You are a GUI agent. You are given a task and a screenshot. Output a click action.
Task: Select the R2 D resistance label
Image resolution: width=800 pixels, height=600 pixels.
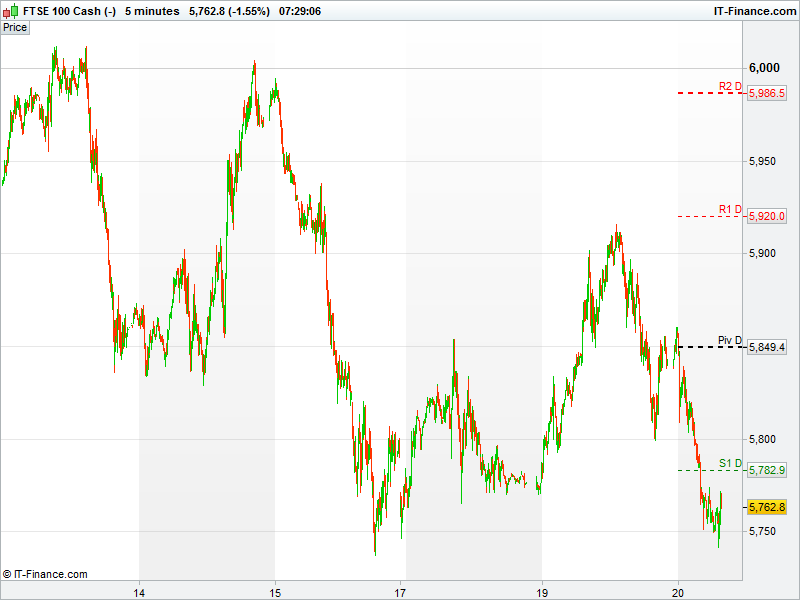730,86
